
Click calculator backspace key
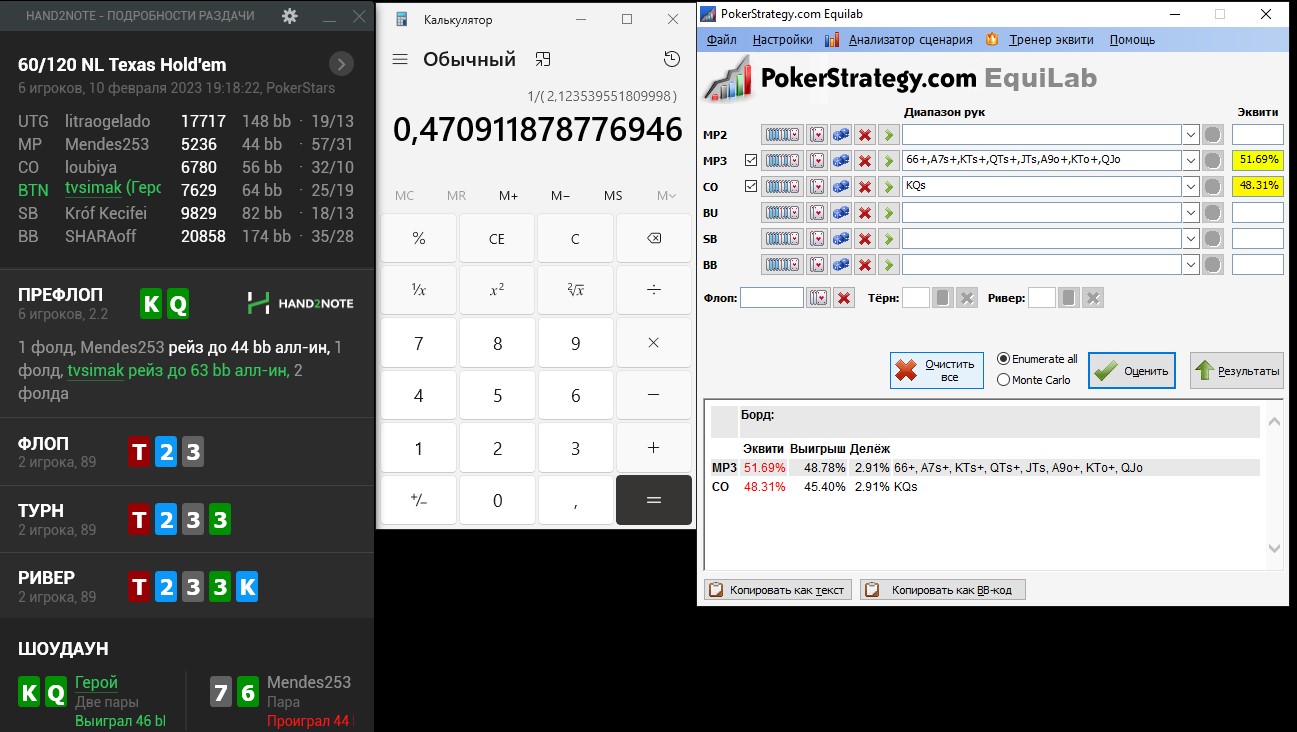(x=653, y=239)
